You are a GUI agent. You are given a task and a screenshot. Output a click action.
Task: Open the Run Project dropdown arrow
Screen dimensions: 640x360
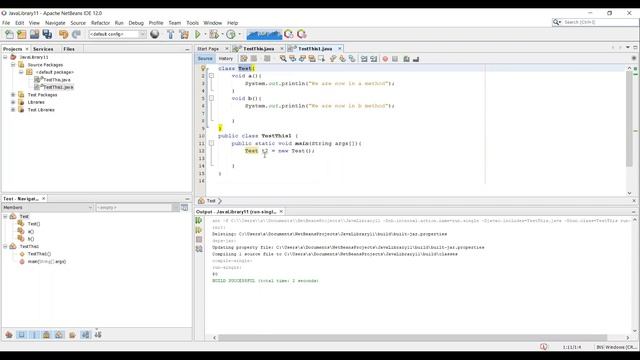pyautogui.click(x=205, y=35)
